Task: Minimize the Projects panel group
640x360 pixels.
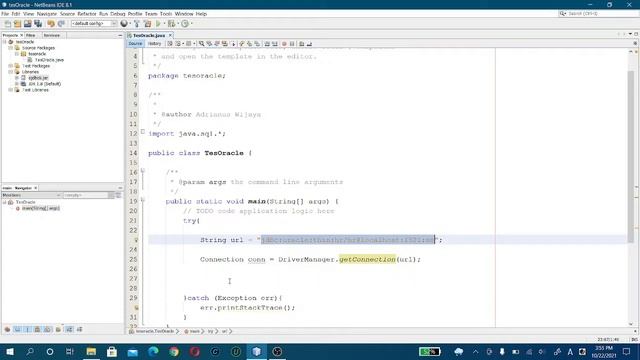Action: [x=120, y=36]
